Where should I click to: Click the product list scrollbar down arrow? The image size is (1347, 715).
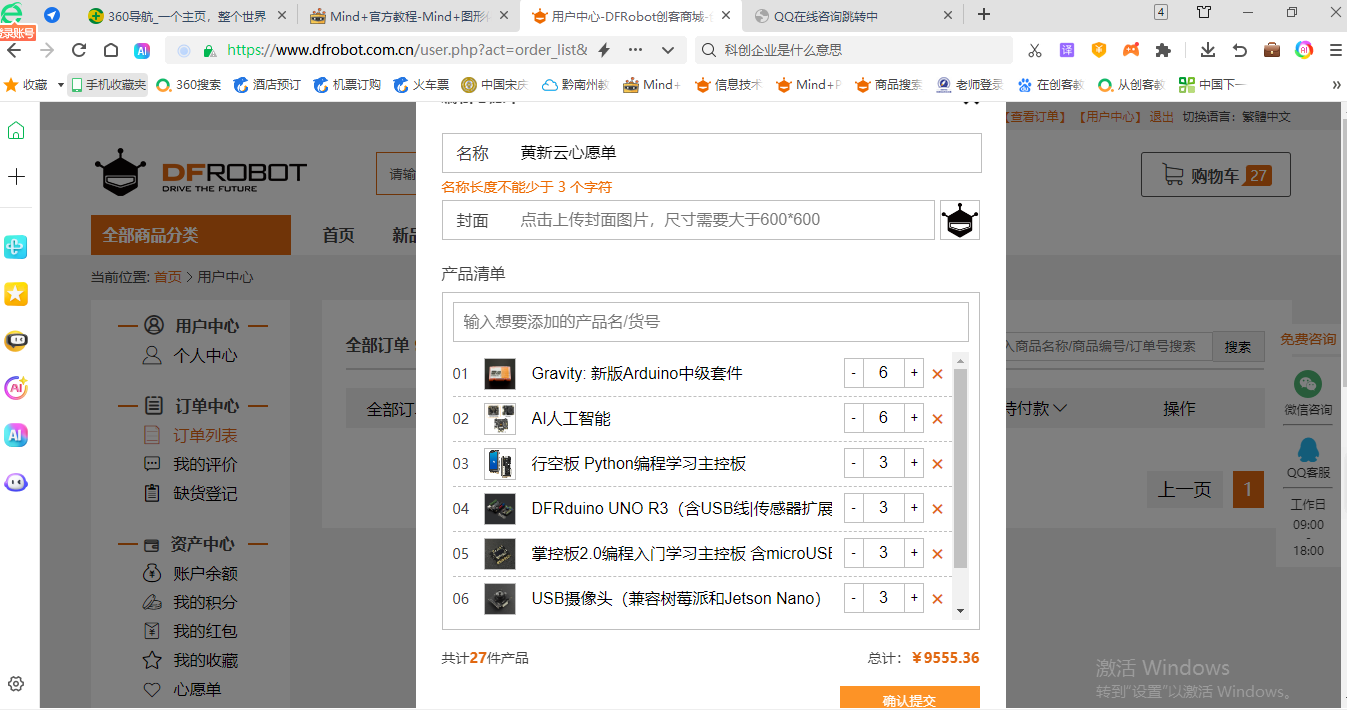pyautogui.click(x=960, y=611)
